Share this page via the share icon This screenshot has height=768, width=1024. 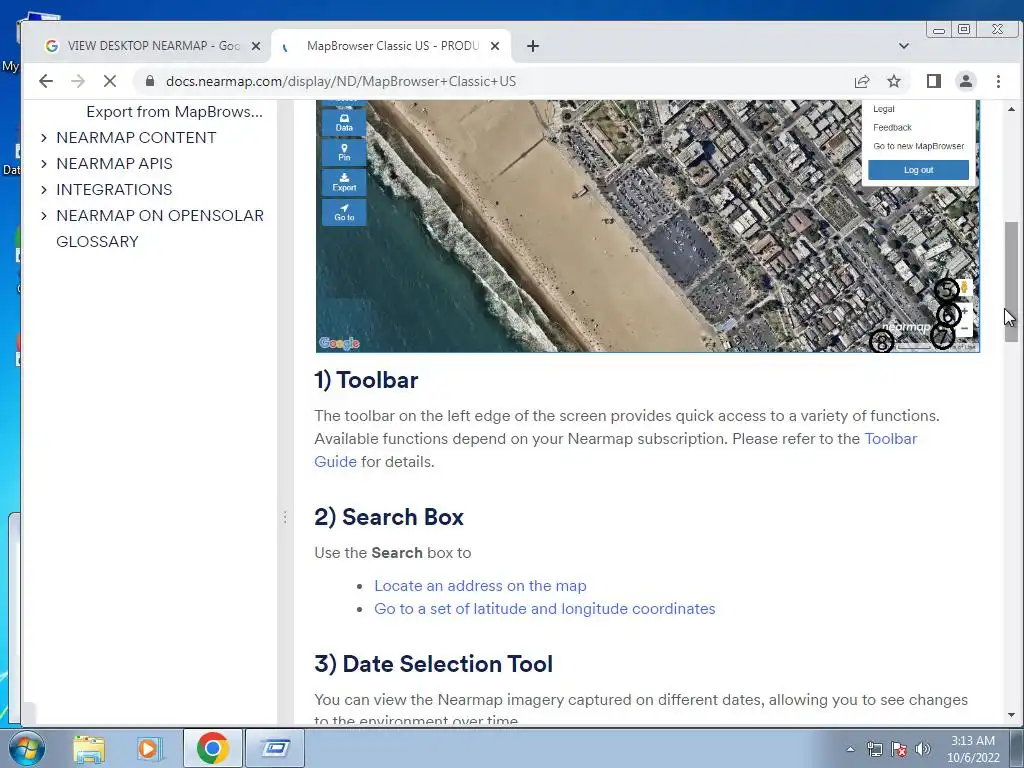862,81
